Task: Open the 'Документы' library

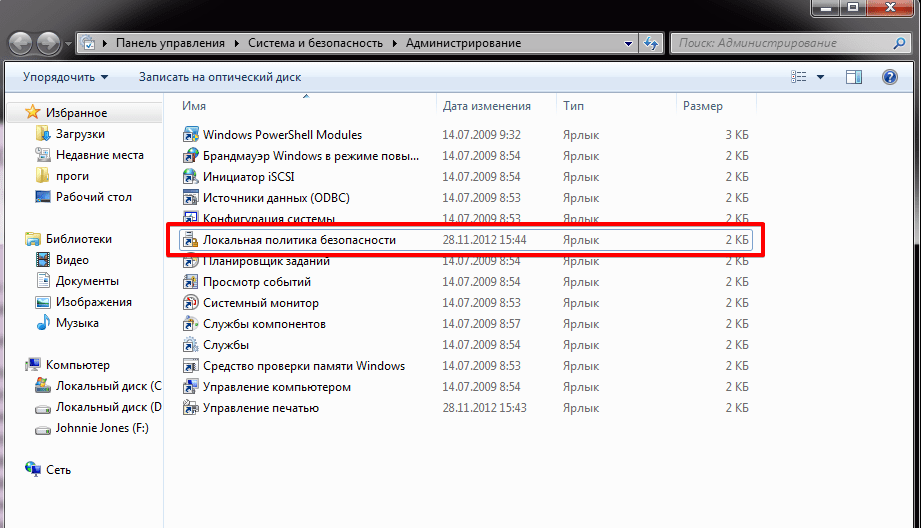Action: click(87, 281)
